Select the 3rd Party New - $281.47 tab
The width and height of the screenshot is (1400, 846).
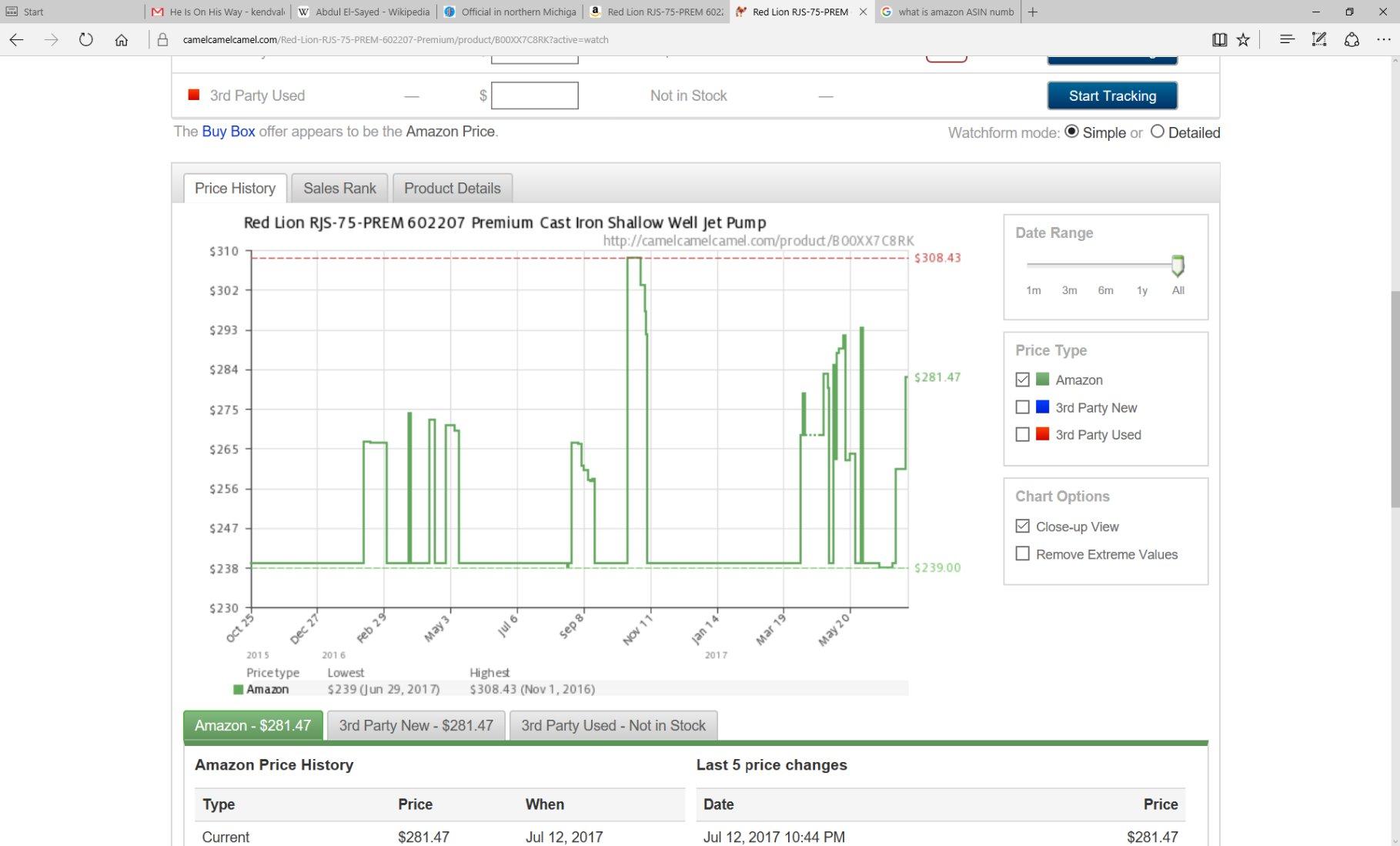click(x=416, y=725)
